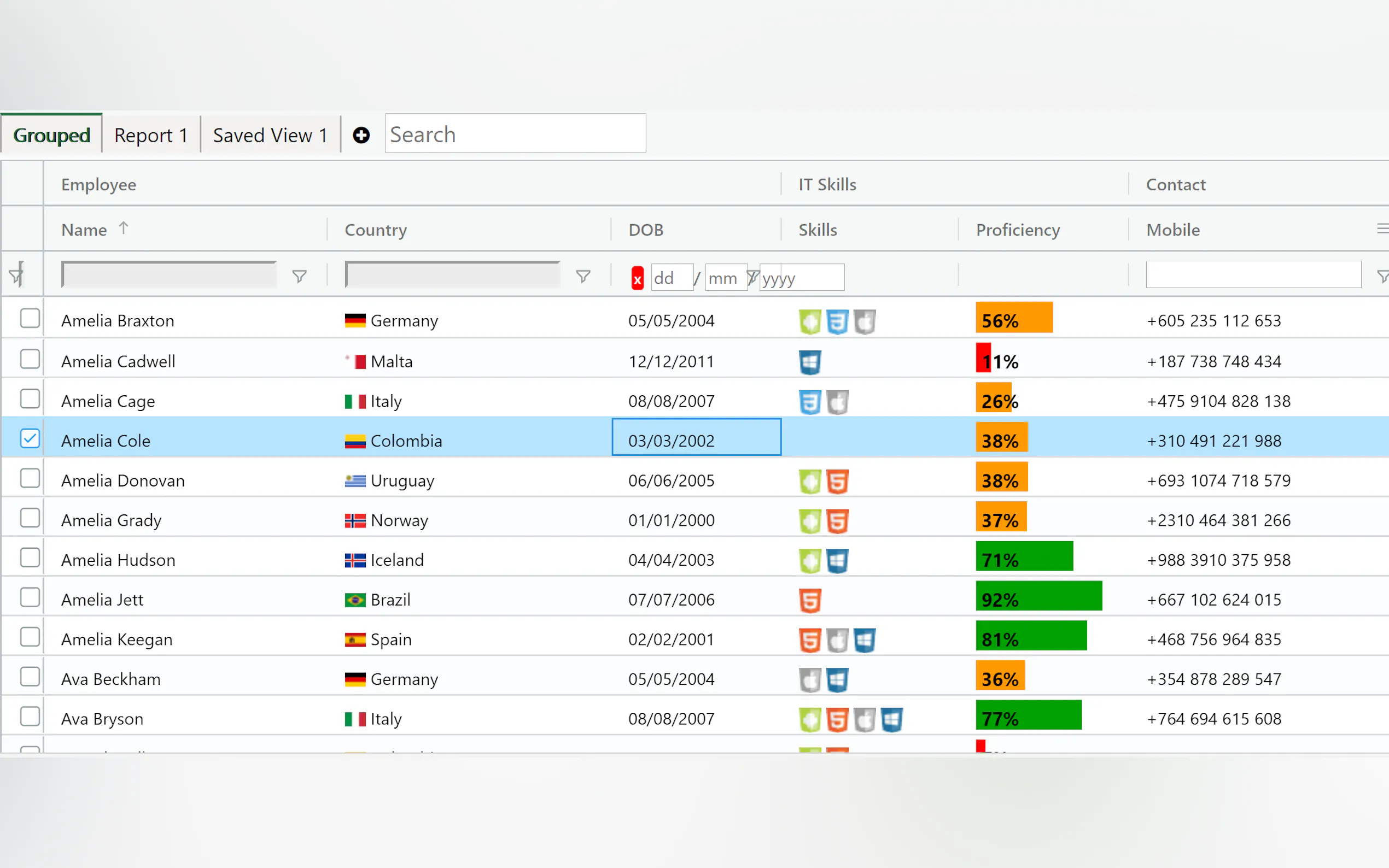Click the Proficiency column header
This screenshot has height=868, width=1389.
click(1018, 230)
